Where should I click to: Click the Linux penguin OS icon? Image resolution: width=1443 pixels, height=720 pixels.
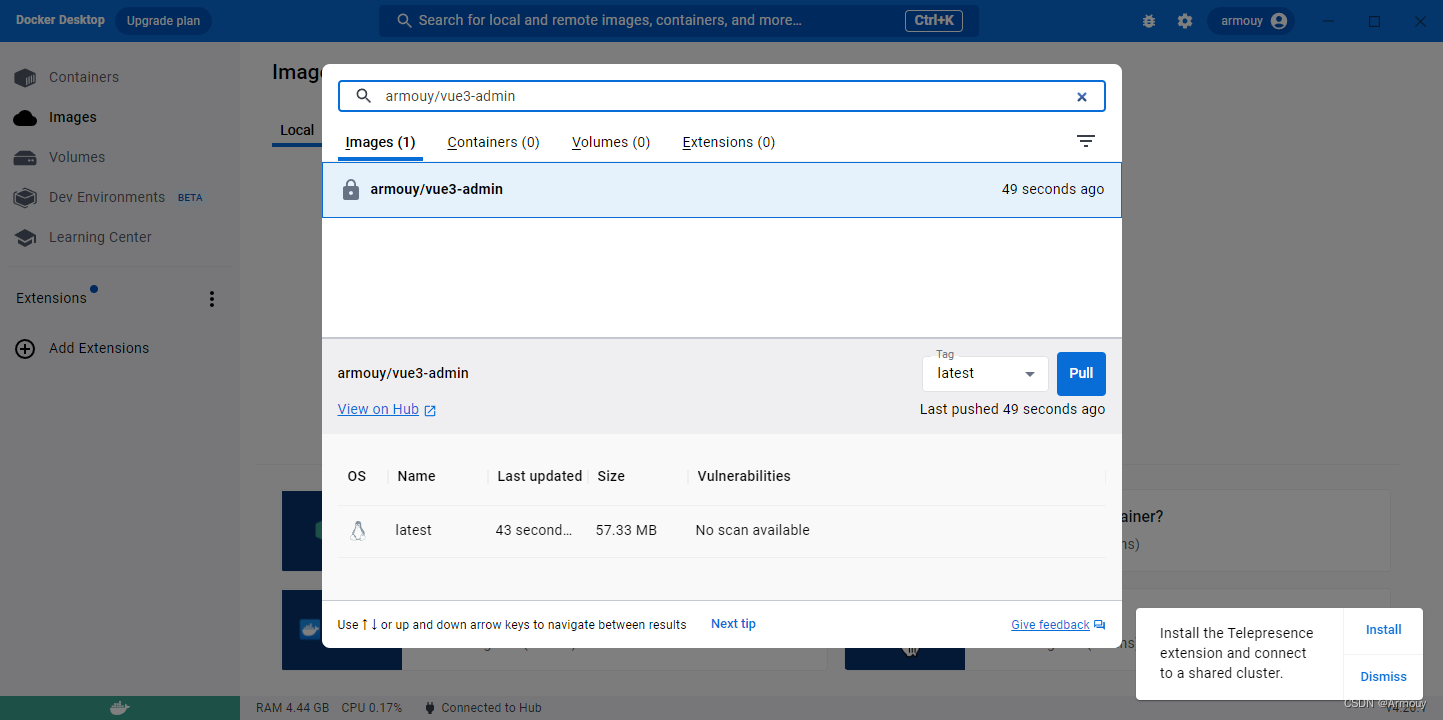(358, 530)
